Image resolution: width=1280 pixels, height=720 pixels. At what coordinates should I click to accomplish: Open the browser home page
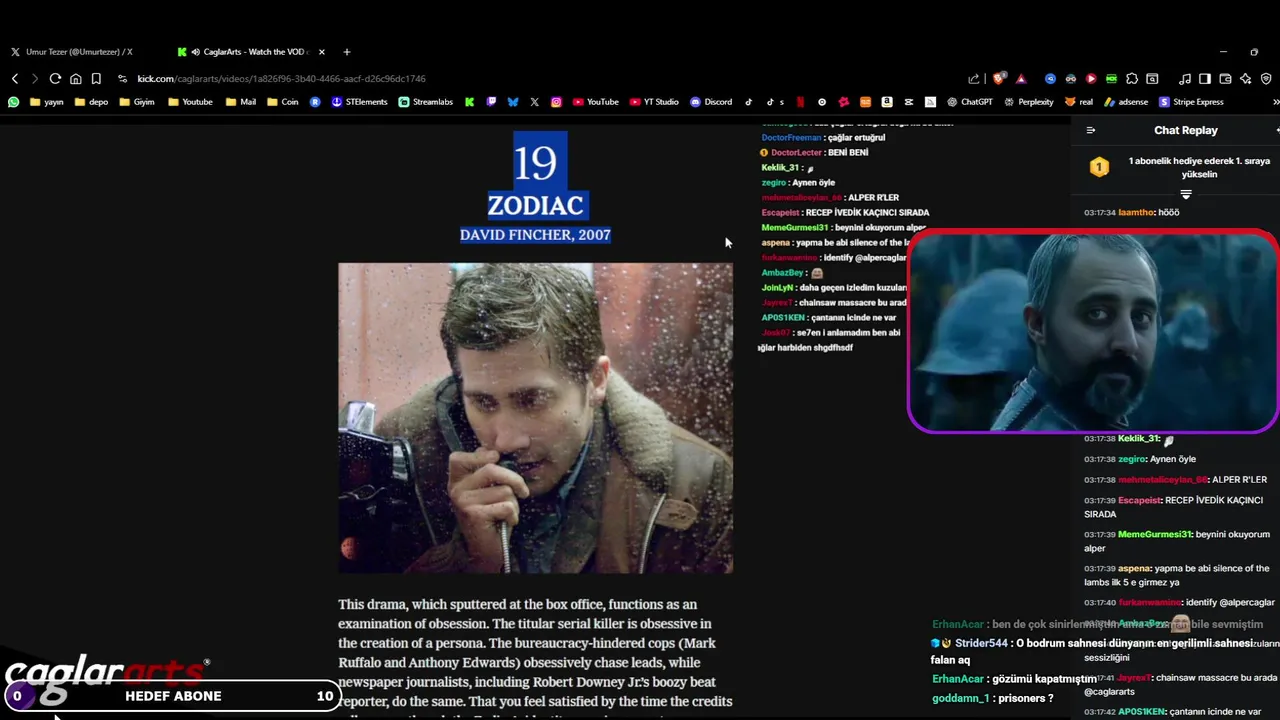[75, 78]
